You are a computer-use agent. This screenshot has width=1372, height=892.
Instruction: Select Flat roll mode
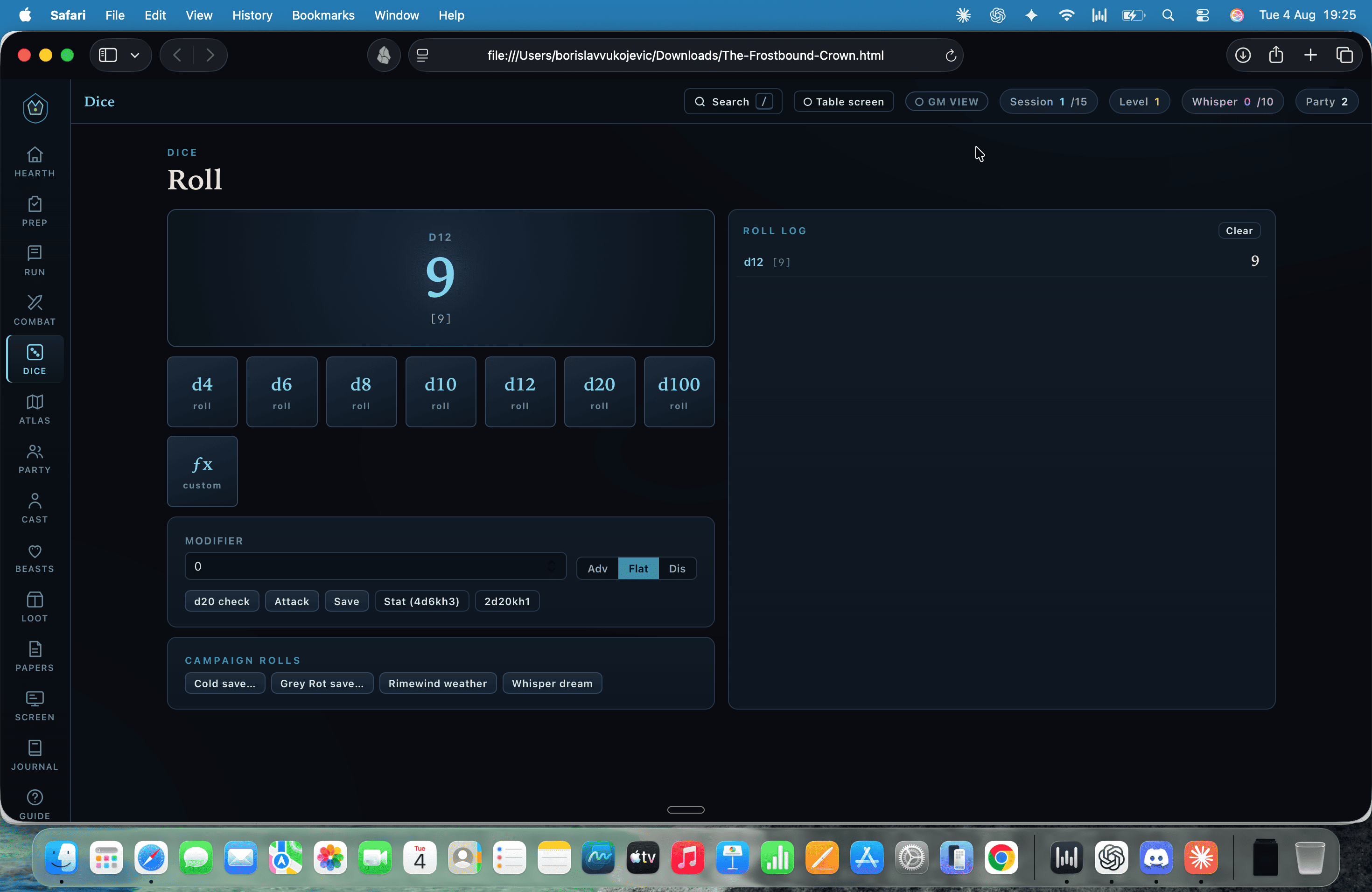coord(638,568)
